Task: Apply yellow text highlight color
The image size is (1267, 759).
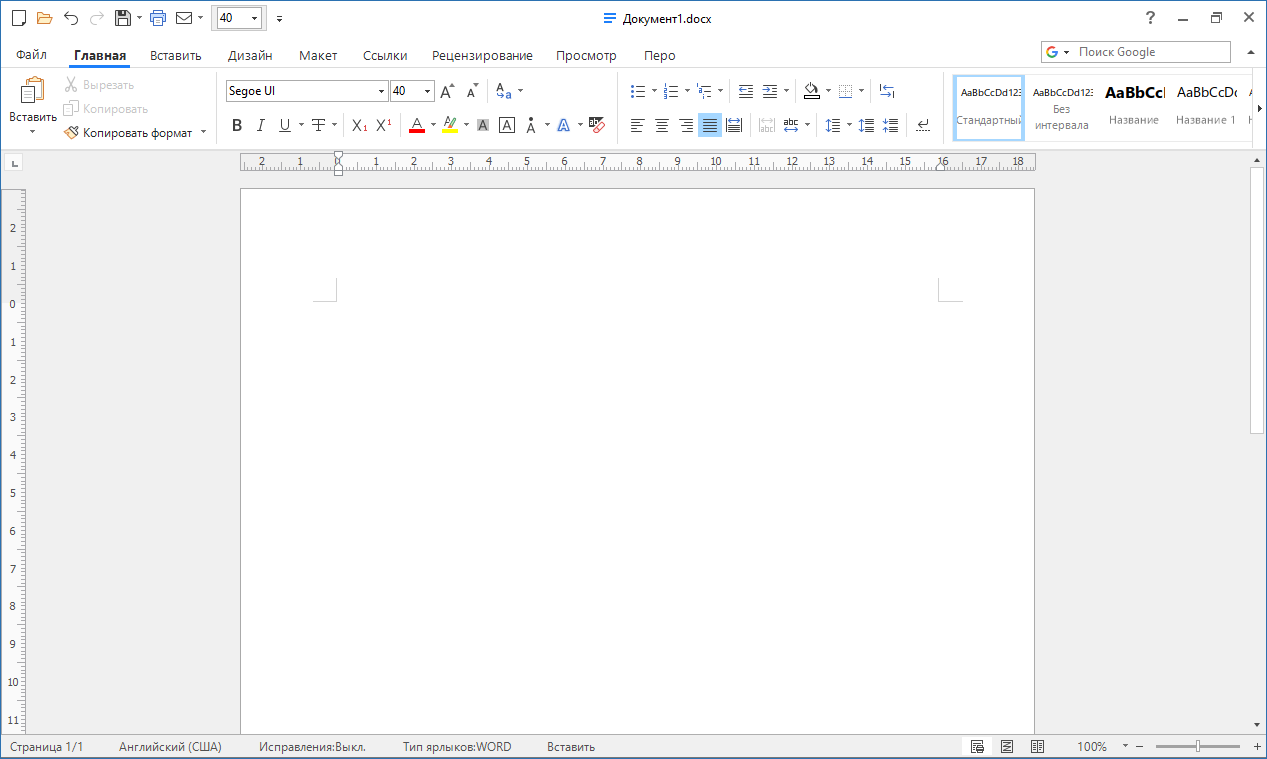Action: tap(450, 125)
